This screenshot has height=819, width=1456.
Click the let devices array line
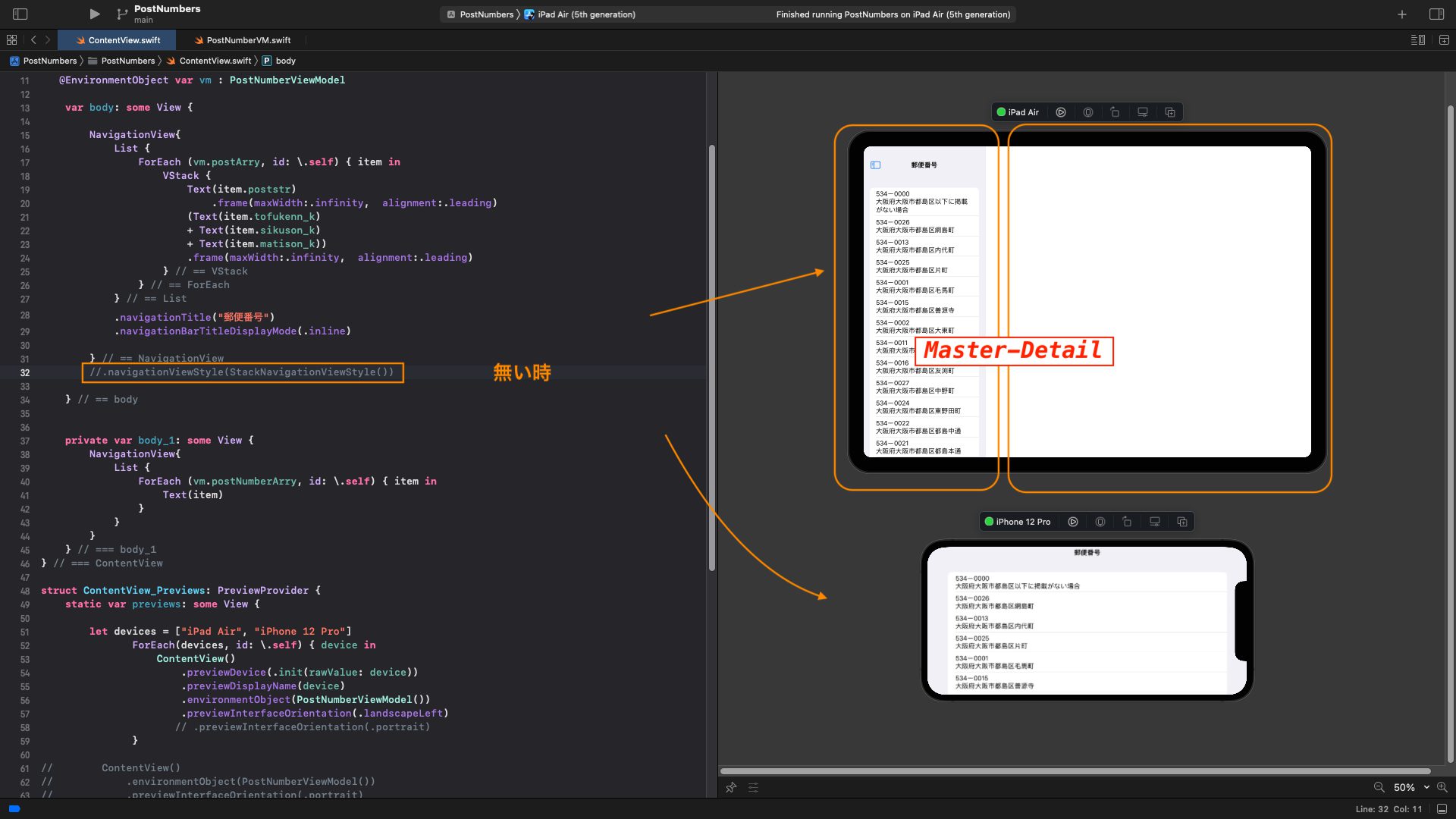pos(220,631)
